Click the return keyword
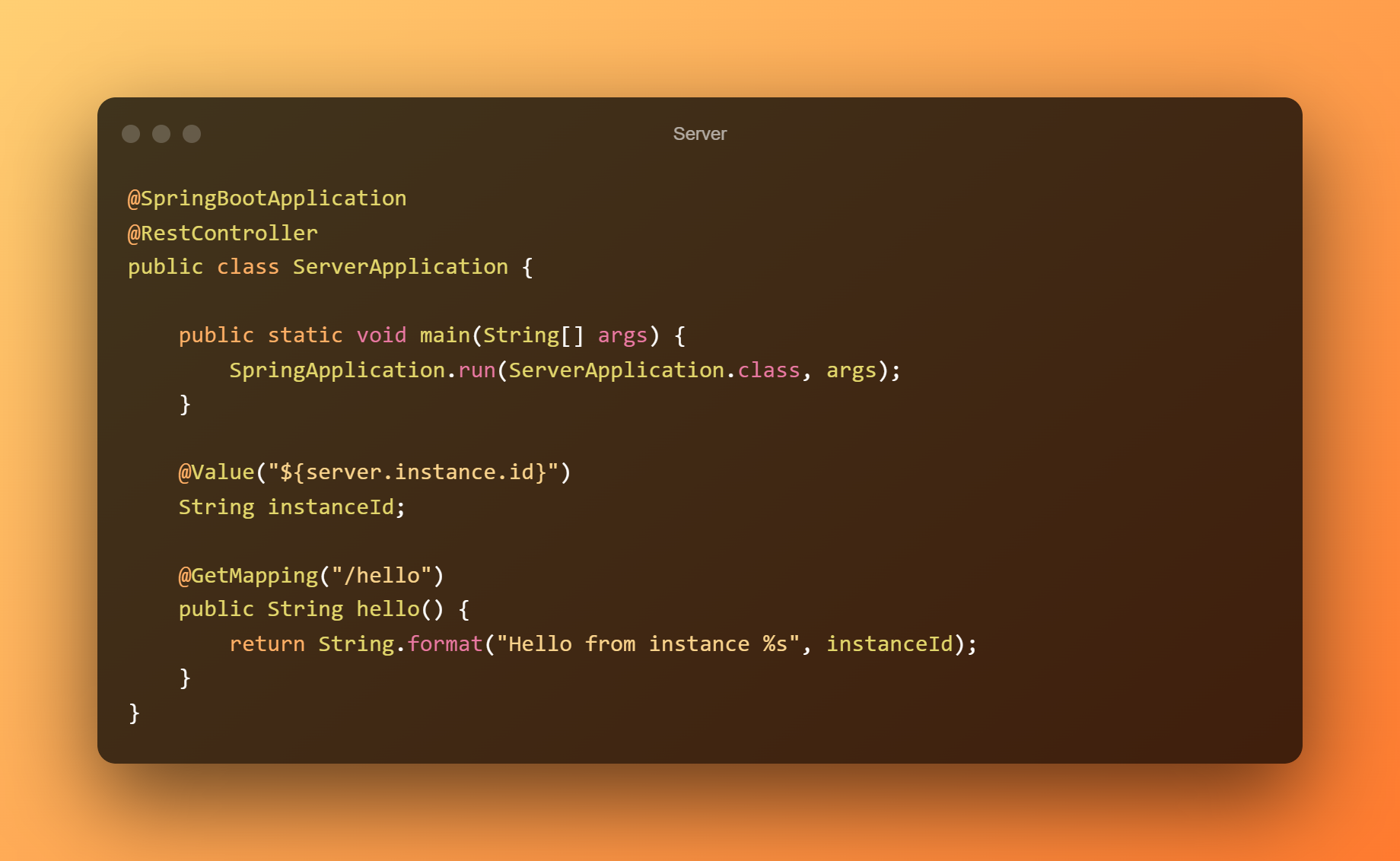This screenshot has height=861, width=1400. coord(267,644)
